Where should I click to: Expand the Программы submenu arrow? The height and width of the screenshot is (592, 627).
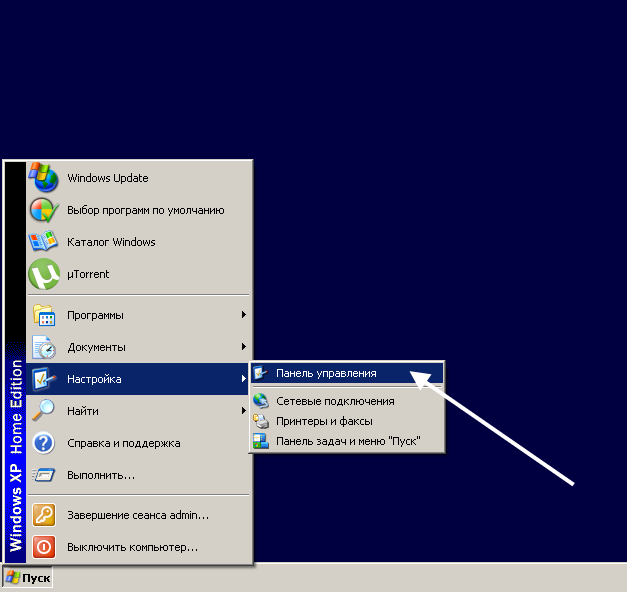pyautogui.click(x=244, y=315)
